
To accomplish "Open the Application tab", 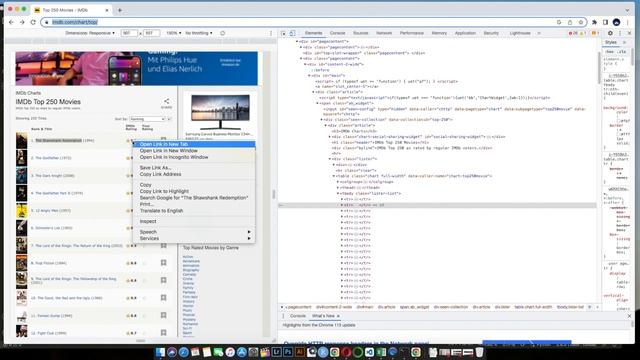I will coord(465,33).
